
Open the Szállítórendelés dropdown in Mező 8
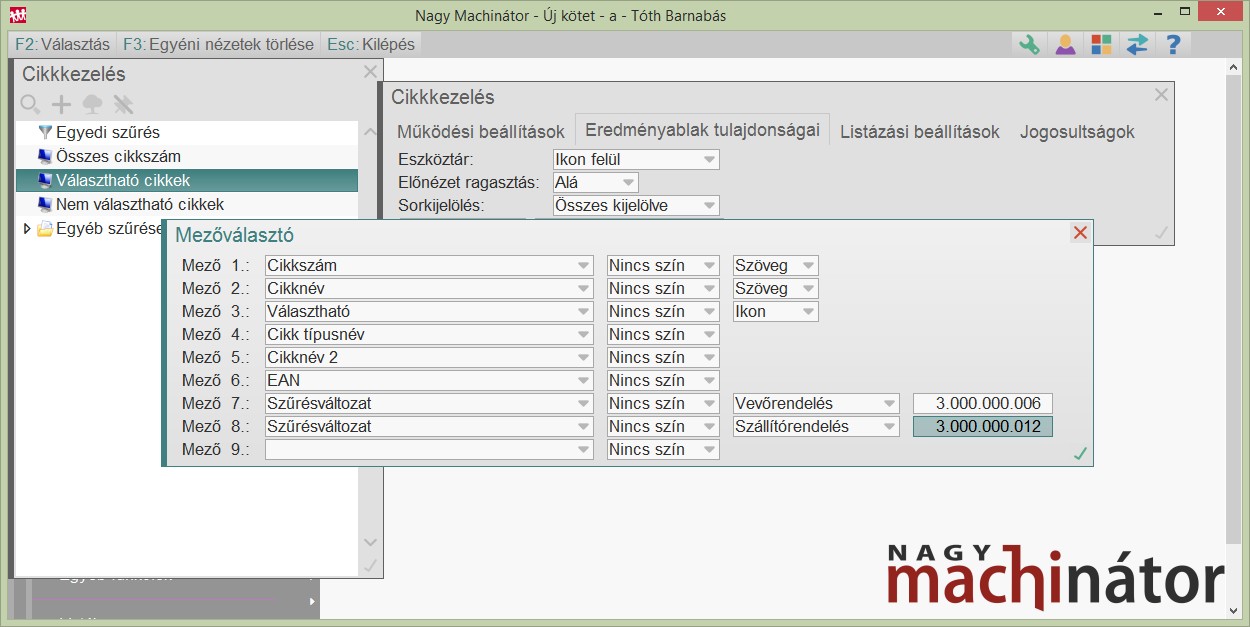816,426
